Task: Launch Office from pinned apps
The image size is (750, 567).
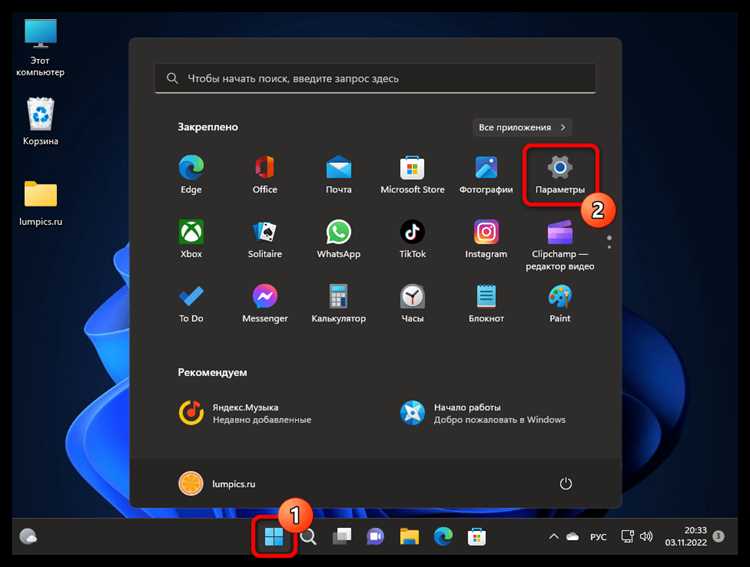Action: click(x=265, y=174)
